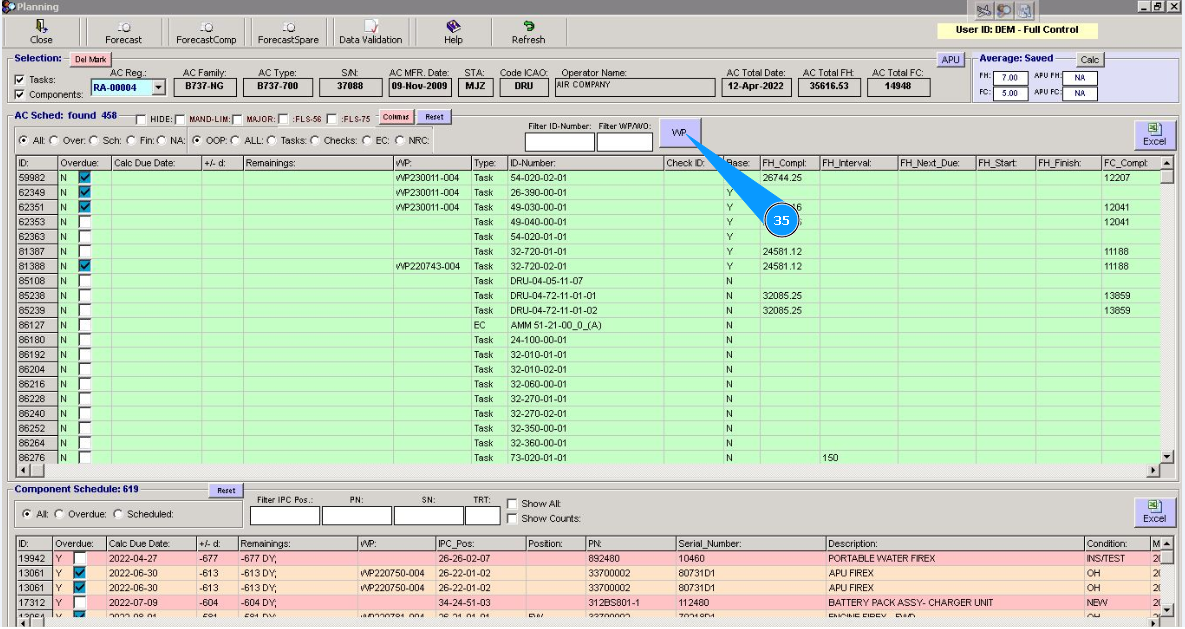Image resolution: width=1185 pixels, height=629 pixels.
Task: Click the pink Columns button
Action: (x=395, y=118)
